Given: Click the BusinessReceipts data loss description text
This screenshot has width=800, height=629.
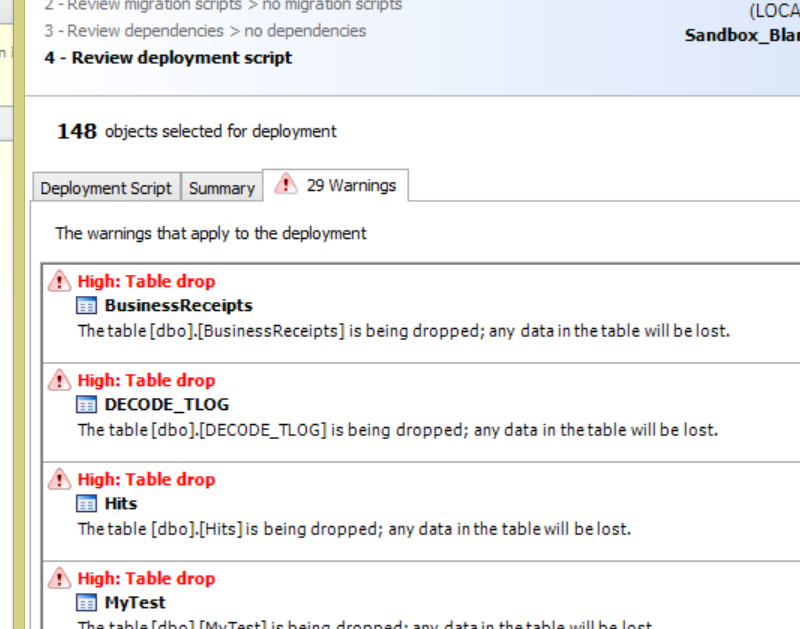Looking at the screenshot, I should point(403,330).
